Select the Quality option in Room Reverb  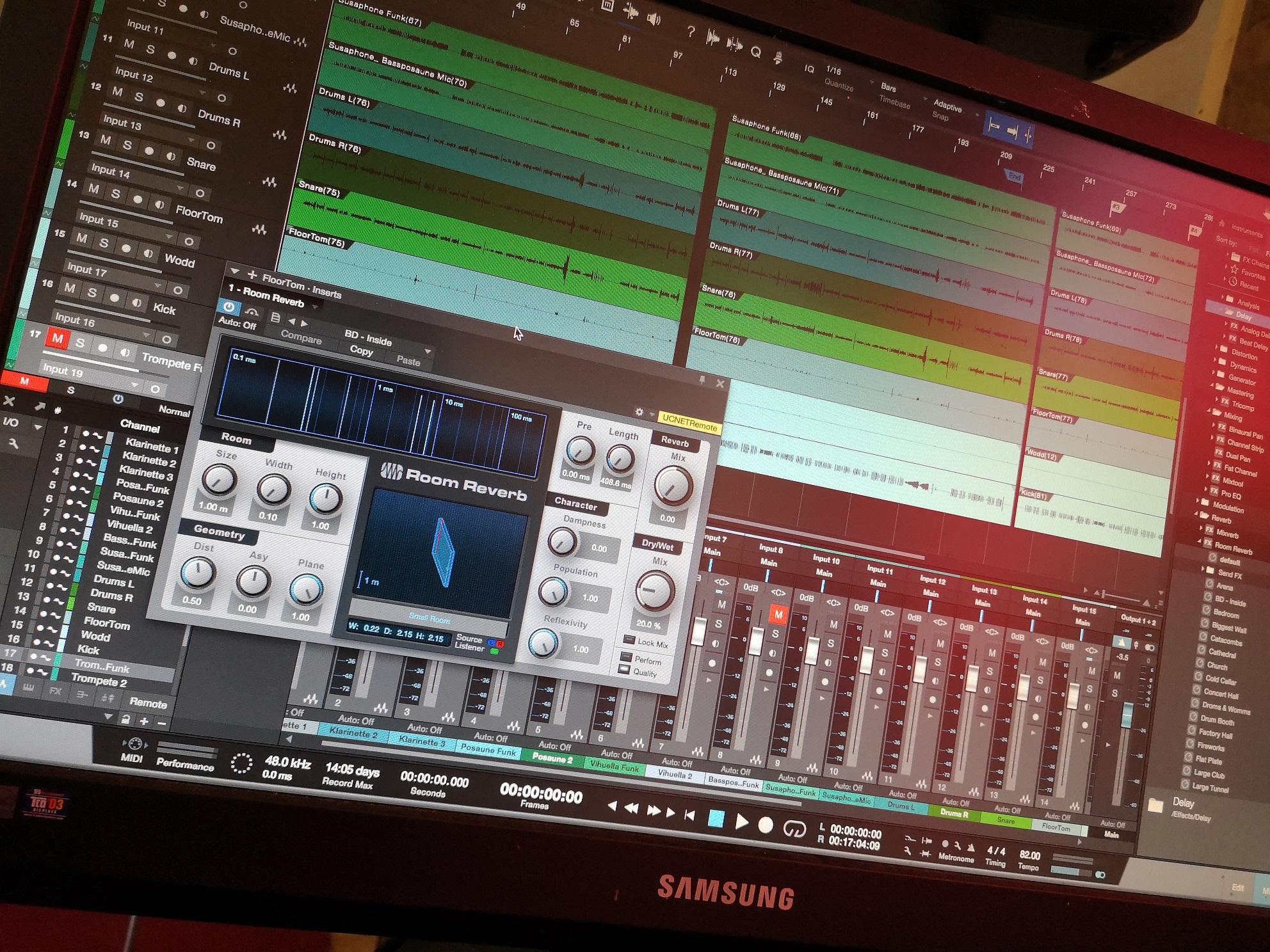[624, 669]
